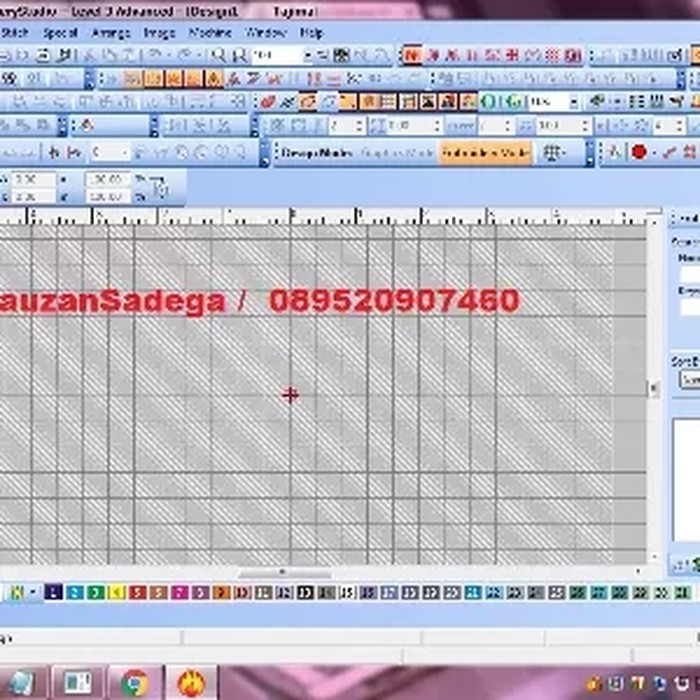Viewport: 700px width, 700px height.
Task: Click the Zoom Box icon beside the magnifier
Action: pyautogui.click(x=240, y=55)
